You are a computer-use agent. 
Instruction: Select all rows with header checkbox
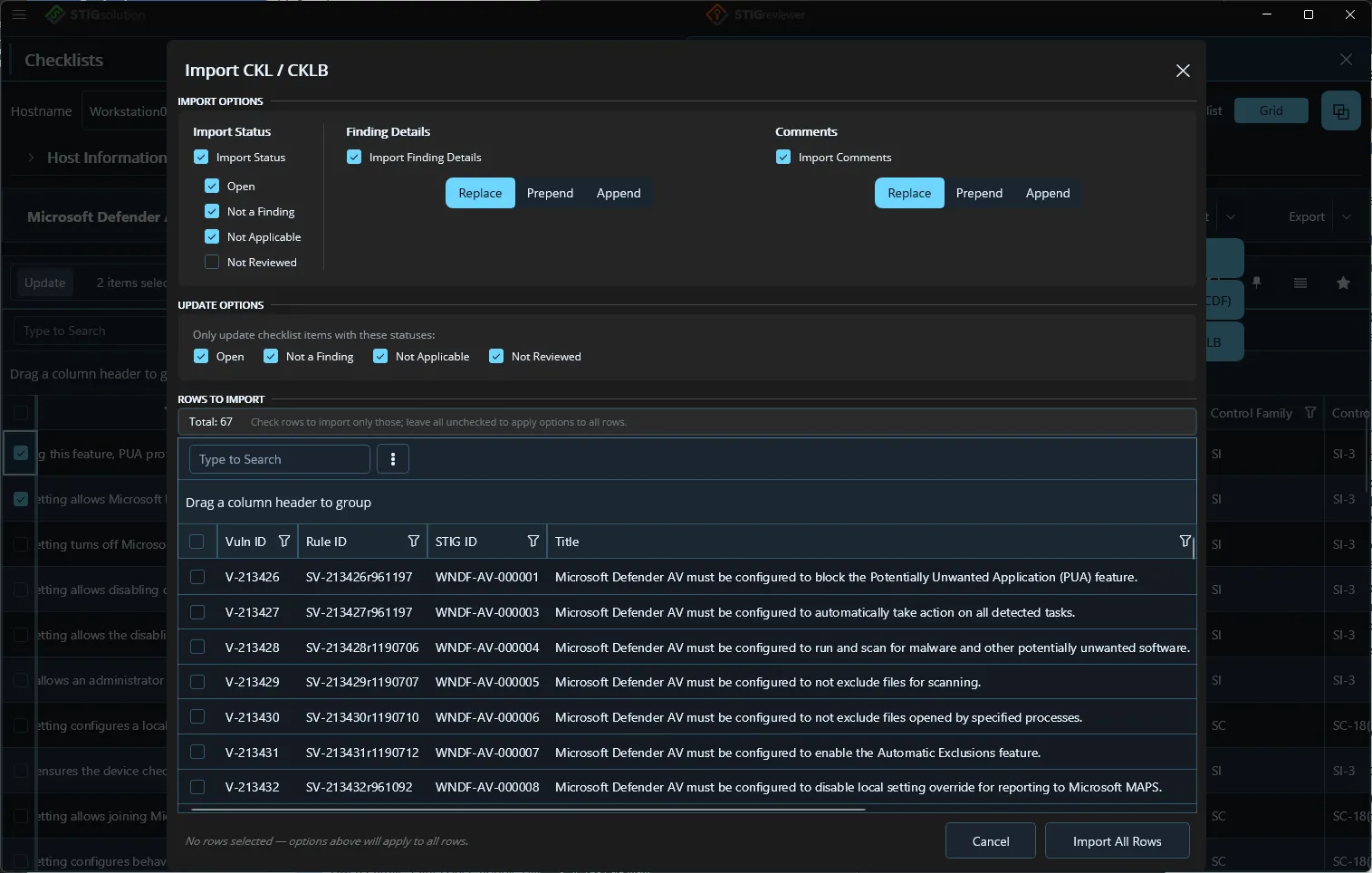(x=197, y=542)
